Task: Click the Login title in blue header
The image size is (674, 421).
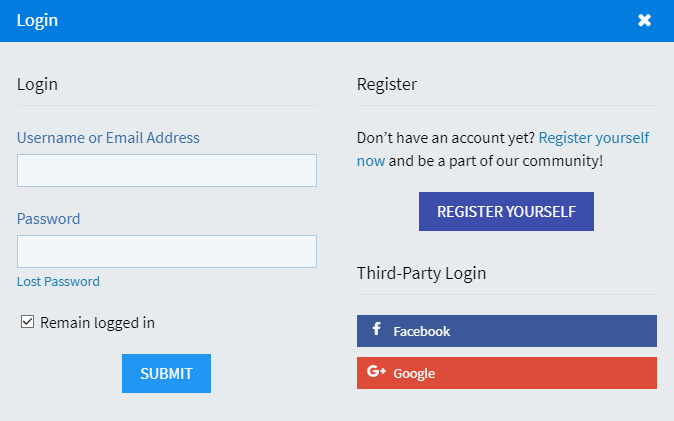Action: tap(37, 21)
